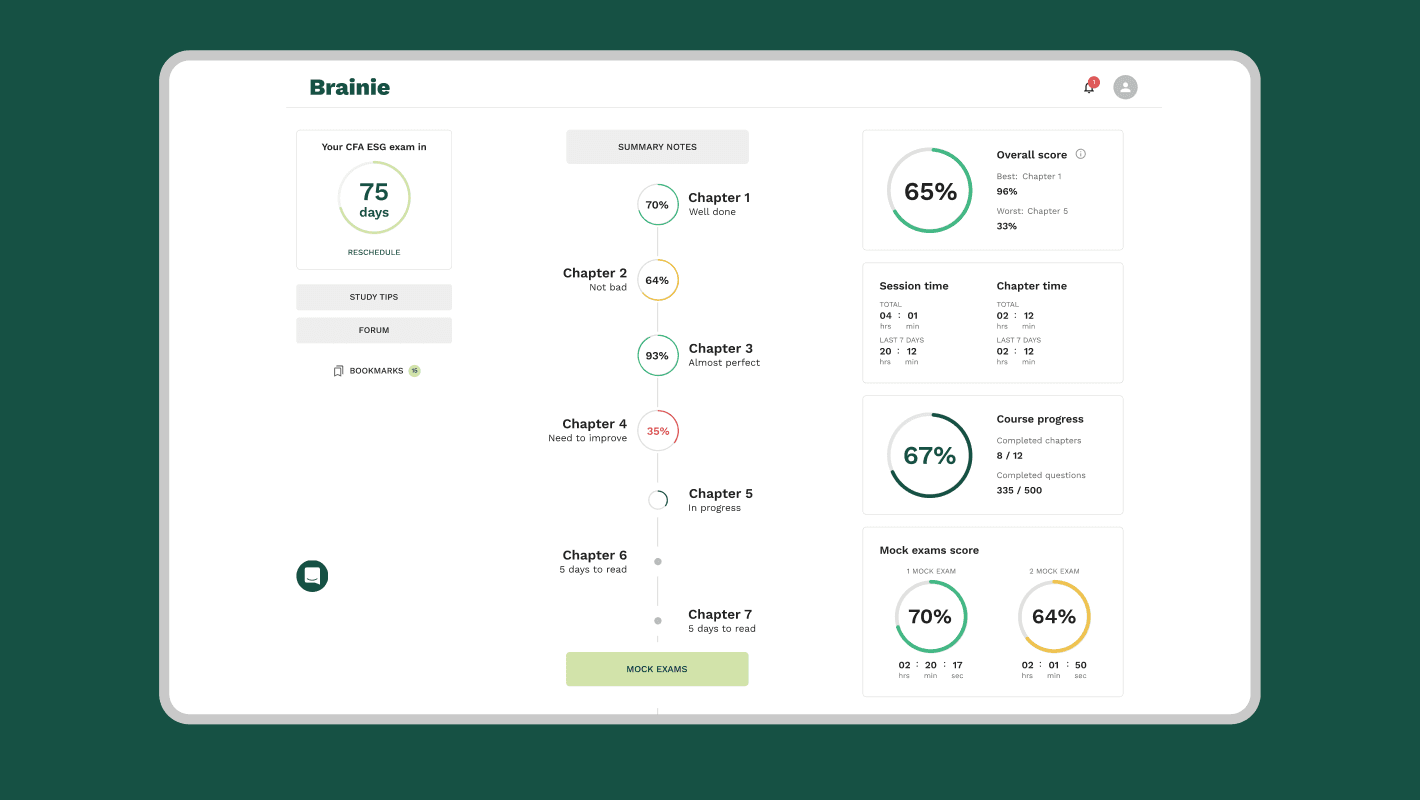The height and width of the screenshot is (800, 1420).
Task: Click the Reschedule link
Action: point(374,252)
